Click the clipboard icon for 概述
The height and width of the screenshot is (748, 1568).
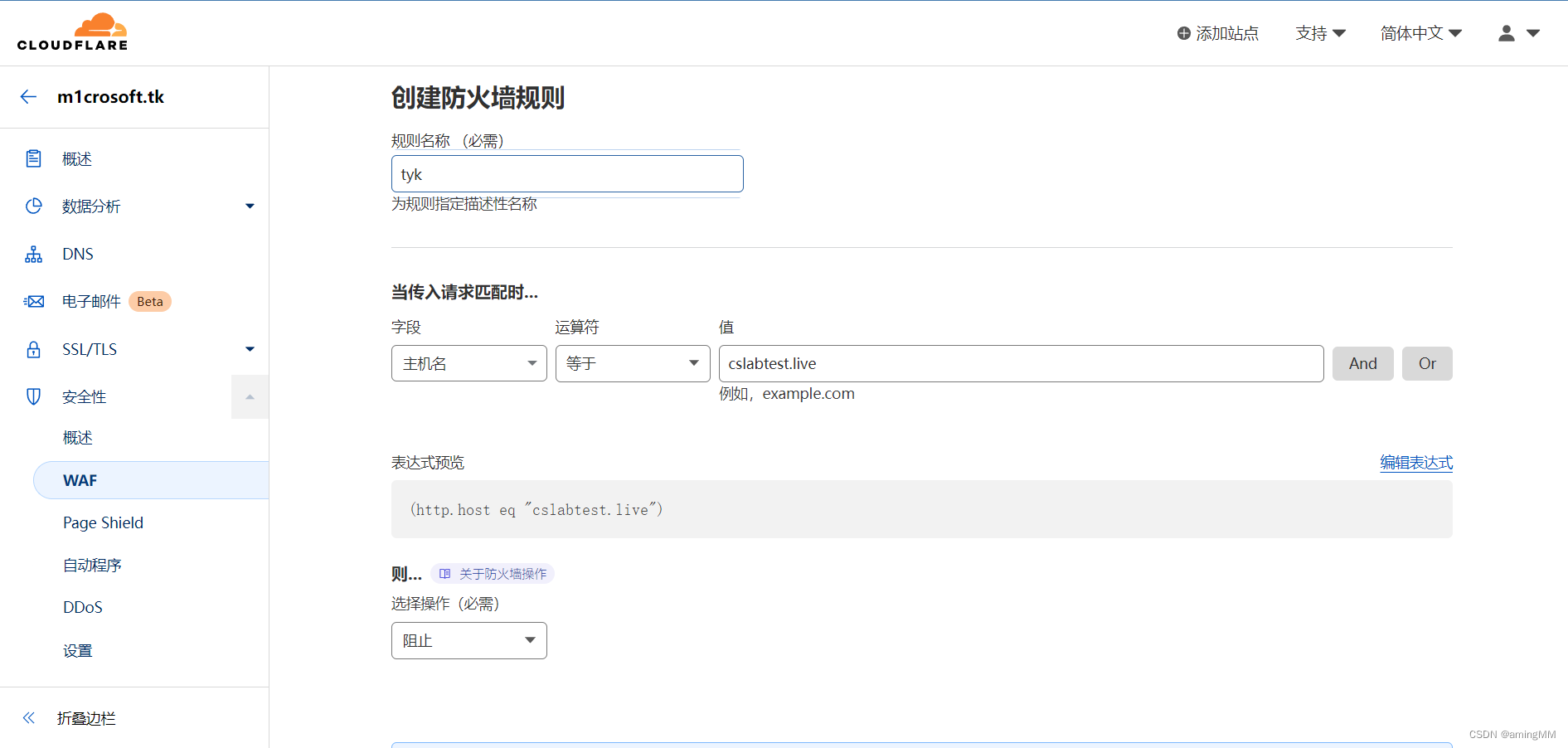click(x=33, y=158)
